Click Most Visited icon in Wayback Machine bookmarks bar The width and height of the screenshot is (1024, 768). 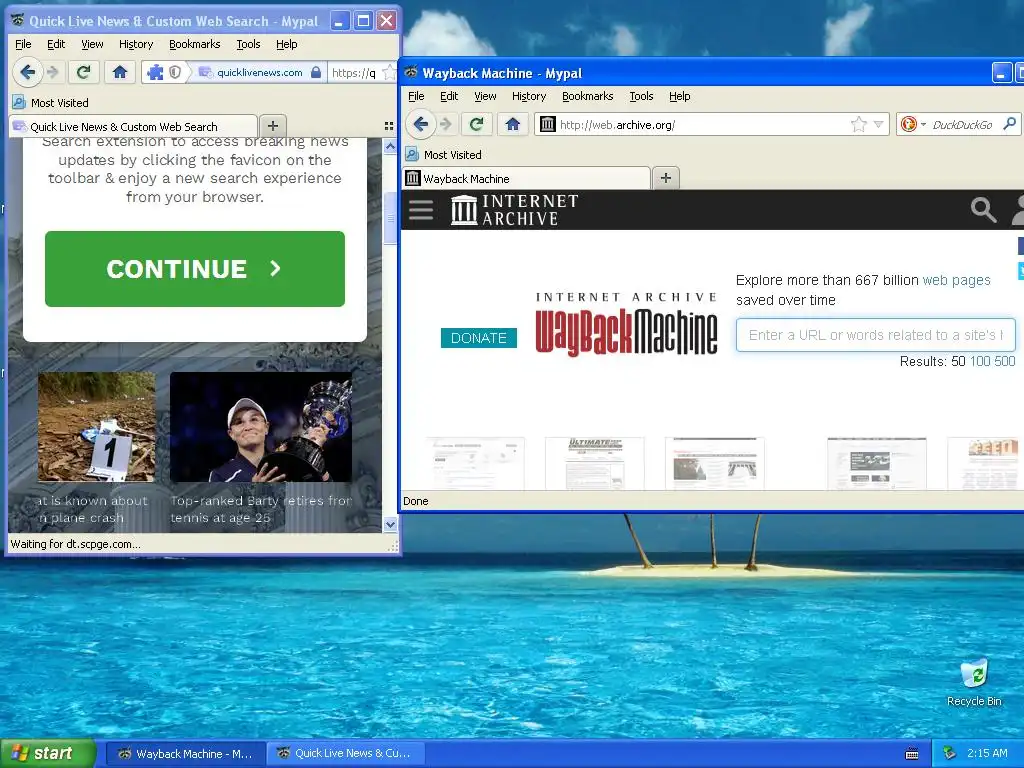point(411,154)
